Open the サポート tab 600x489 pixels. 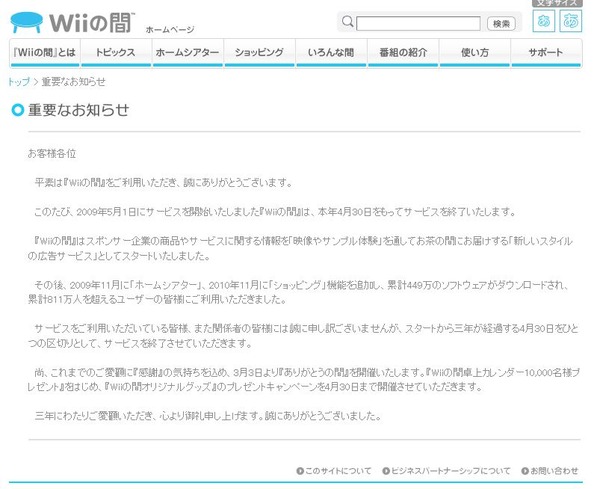pos(546,53)
